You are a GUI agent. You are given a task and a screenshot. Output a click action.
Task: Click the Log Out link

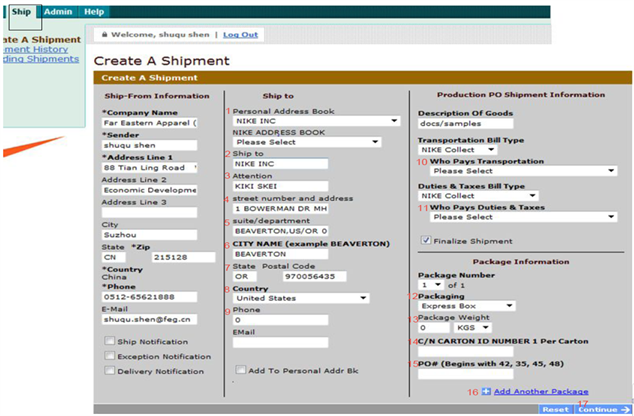click(240, 34)
